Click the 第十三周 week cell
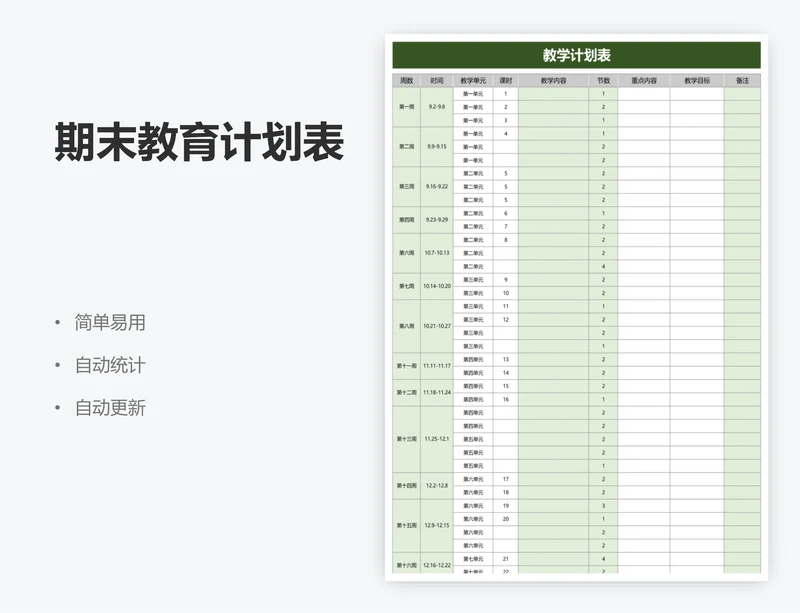 407,439
